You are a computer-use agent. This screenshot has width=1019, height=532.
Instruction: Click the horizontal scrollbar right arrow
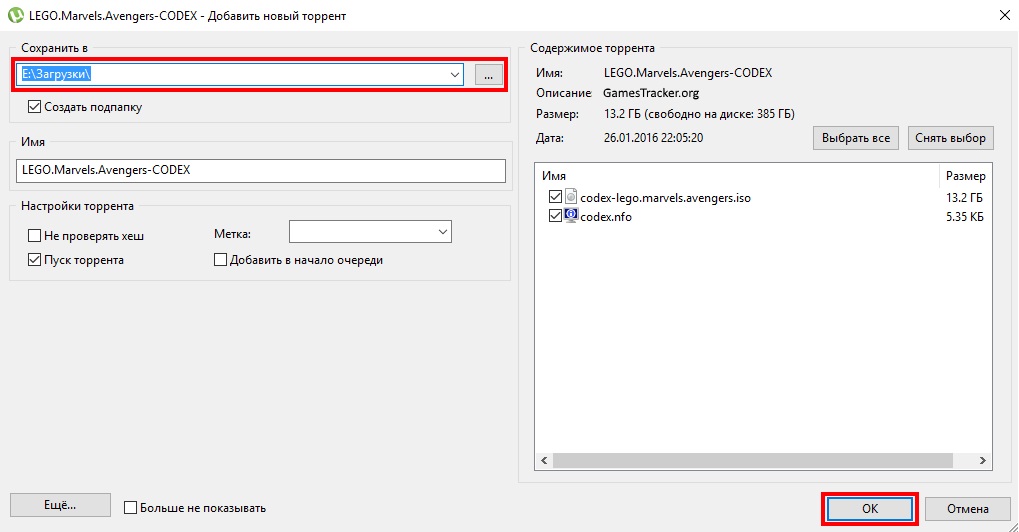pyautogui.click(x=983, y=461)
